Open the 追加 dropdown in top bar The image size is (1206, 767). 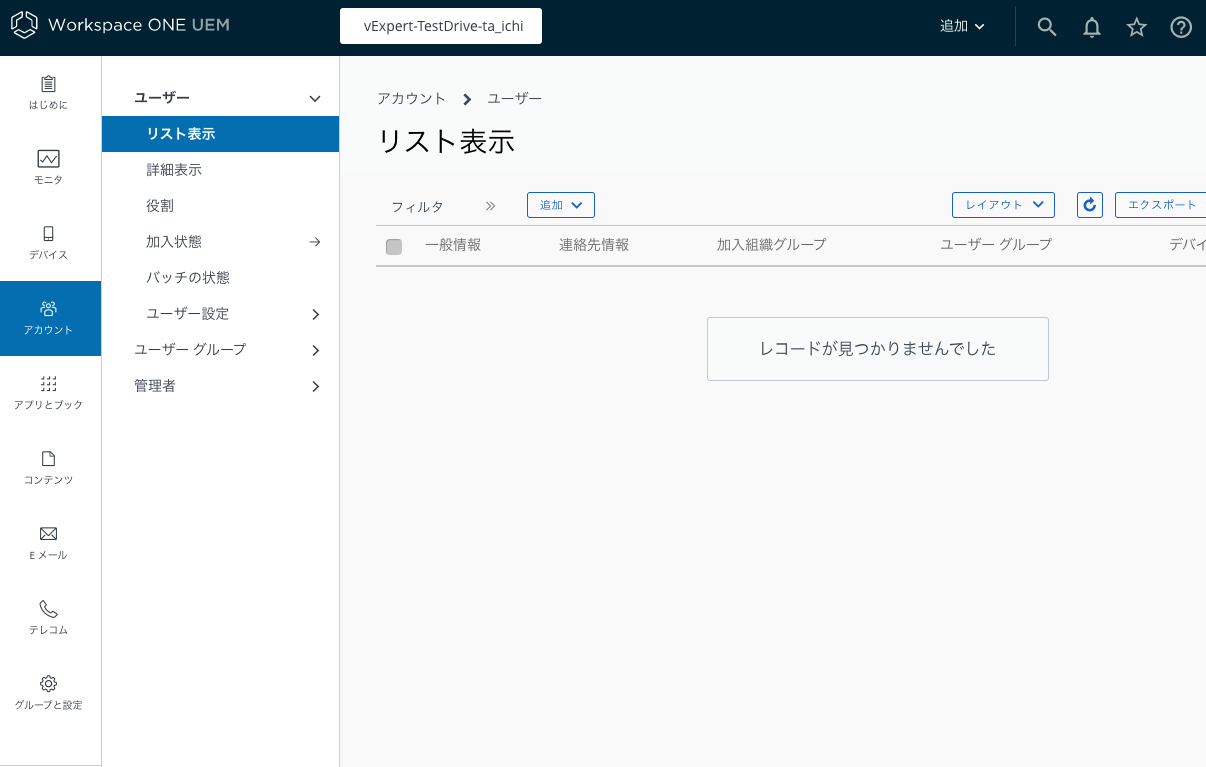tap(960, 26)
